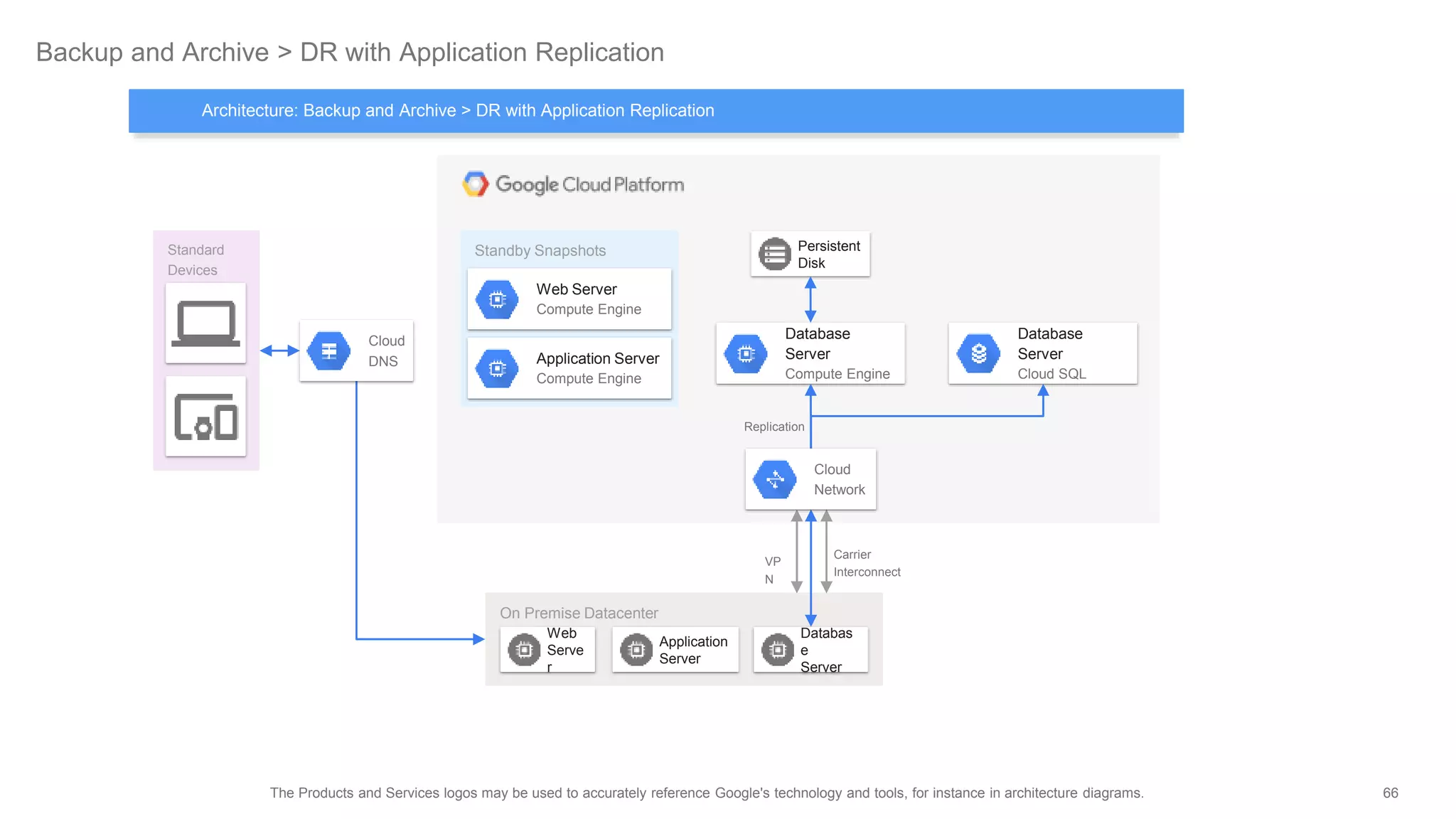Click the Database Server Compute Engine hexagon icon
Viewport: 1456px width, 819px height.
click(x=746, y=353)
